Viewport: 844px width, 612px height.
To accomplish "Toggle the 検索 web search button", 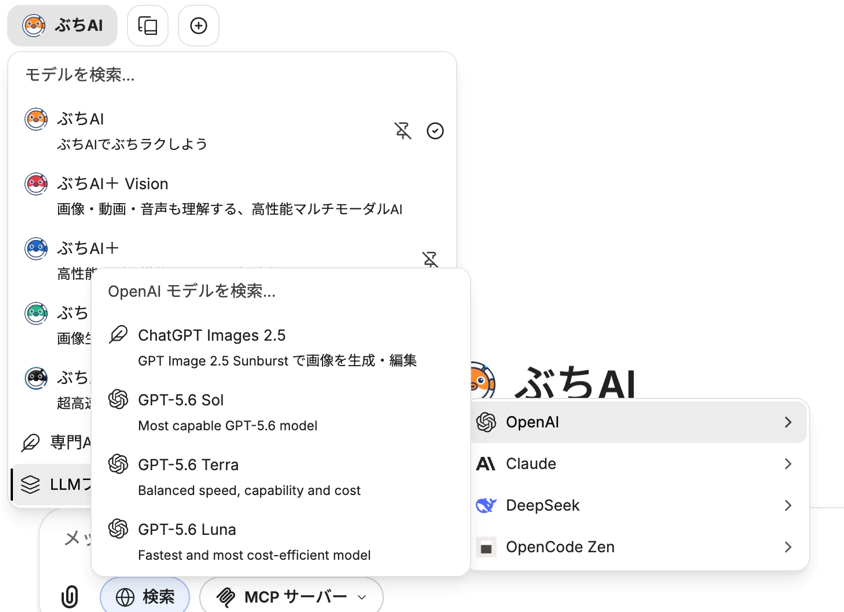I will pos(145,596).
